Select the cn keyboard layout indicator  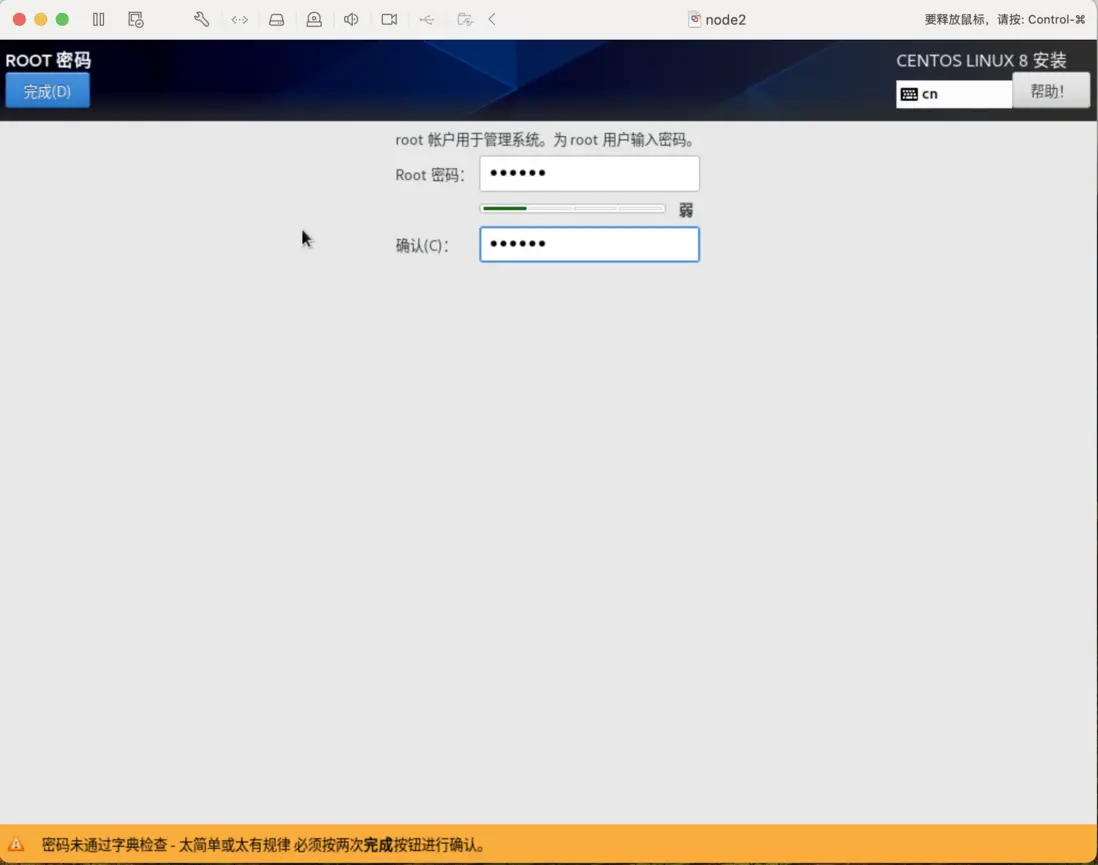pyautogui.click(x=954, y=94)
